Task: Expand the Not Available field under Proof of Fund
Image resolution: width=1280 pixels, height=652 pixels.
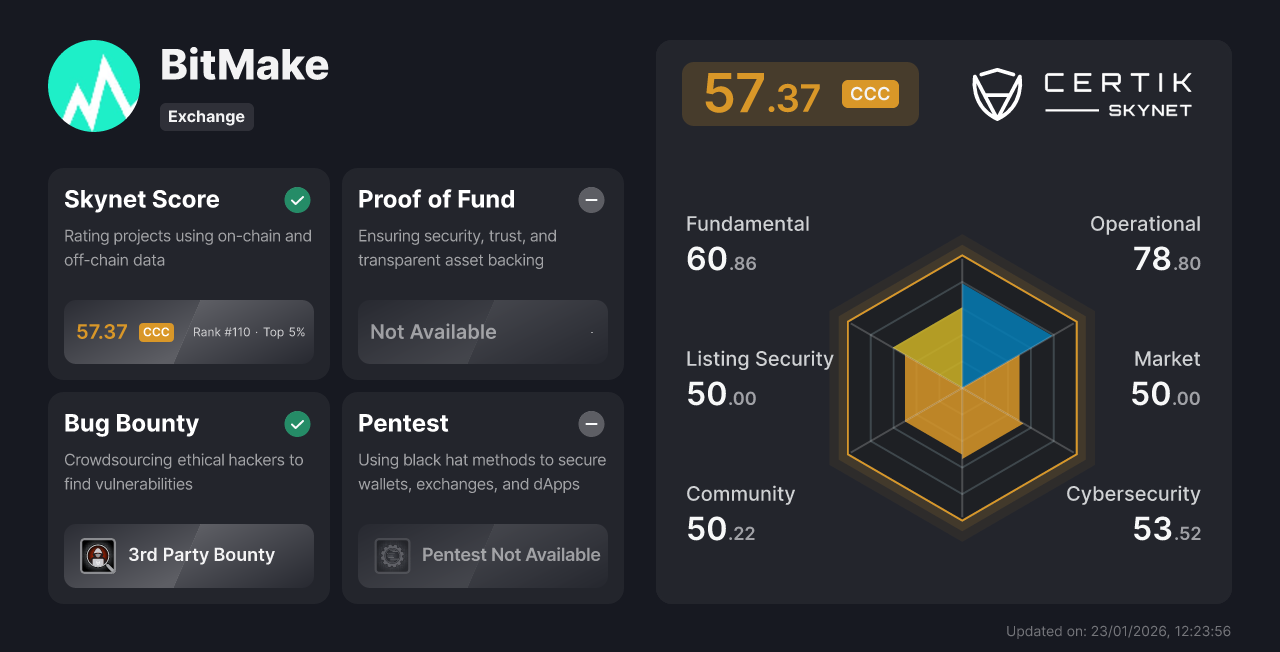Action: [483, 331]
